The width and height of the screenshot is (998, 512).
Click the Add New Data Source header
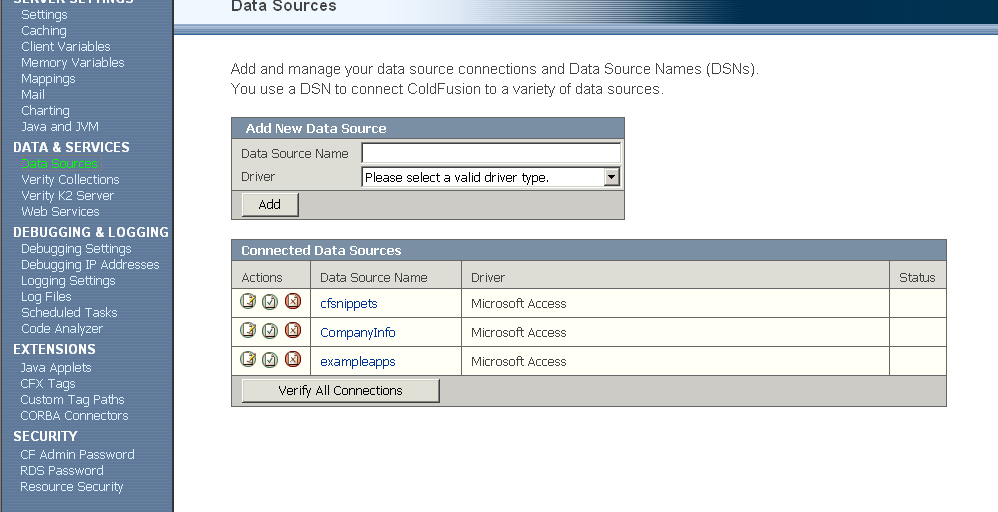(316, 128)
